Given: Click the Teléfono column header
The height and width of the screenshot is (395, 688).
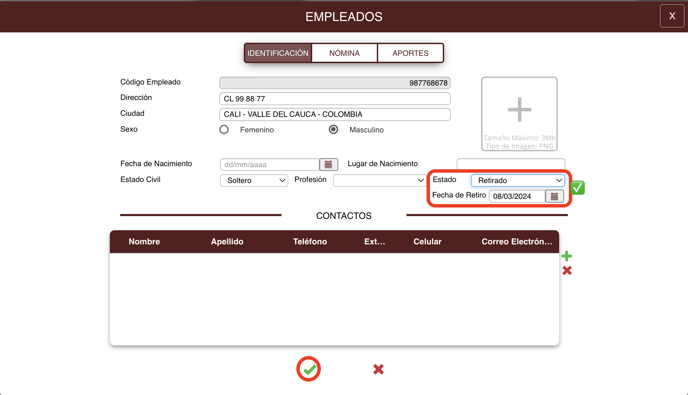Looking at the screenshot, I should point(310,242).
